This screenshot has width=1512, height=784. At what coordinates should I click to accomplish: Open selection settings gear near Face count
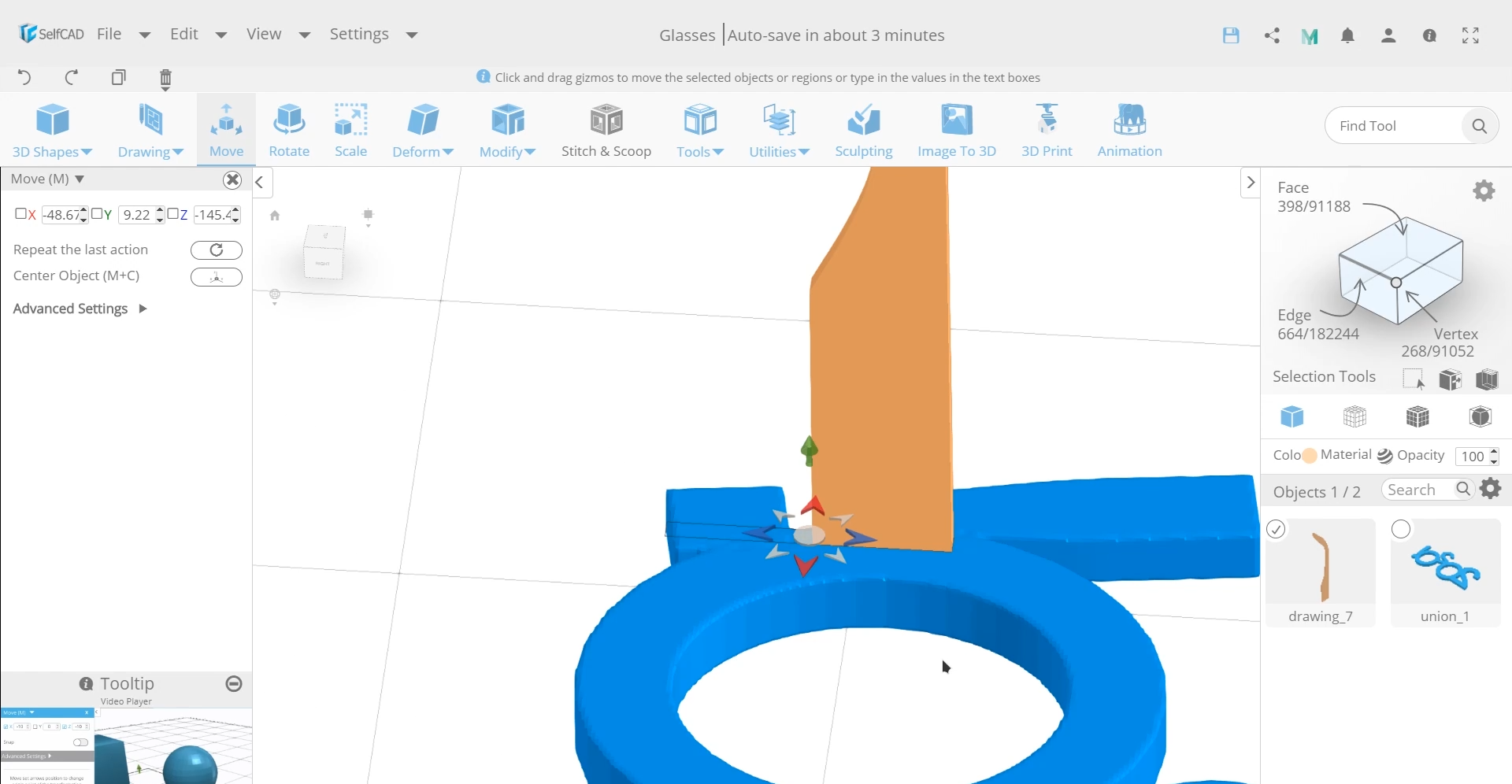(x=1484, y=190)
